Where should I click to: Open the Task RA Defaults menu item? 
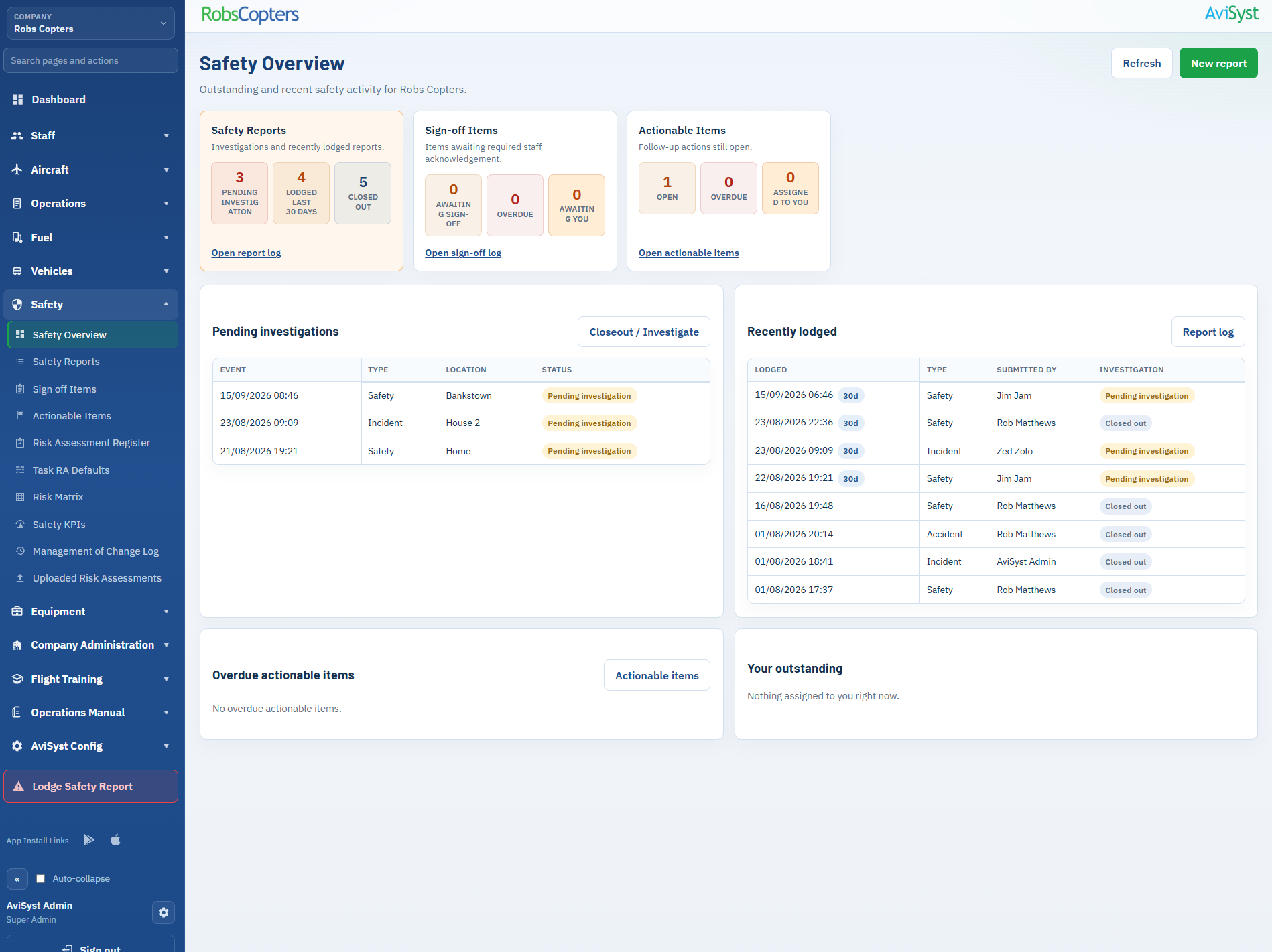pos(92,470)
